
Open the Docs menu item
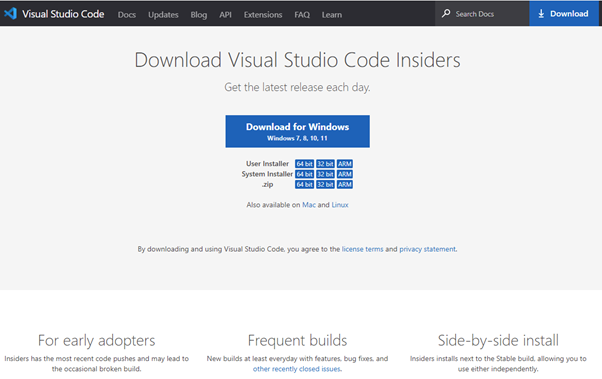[127, 15]
